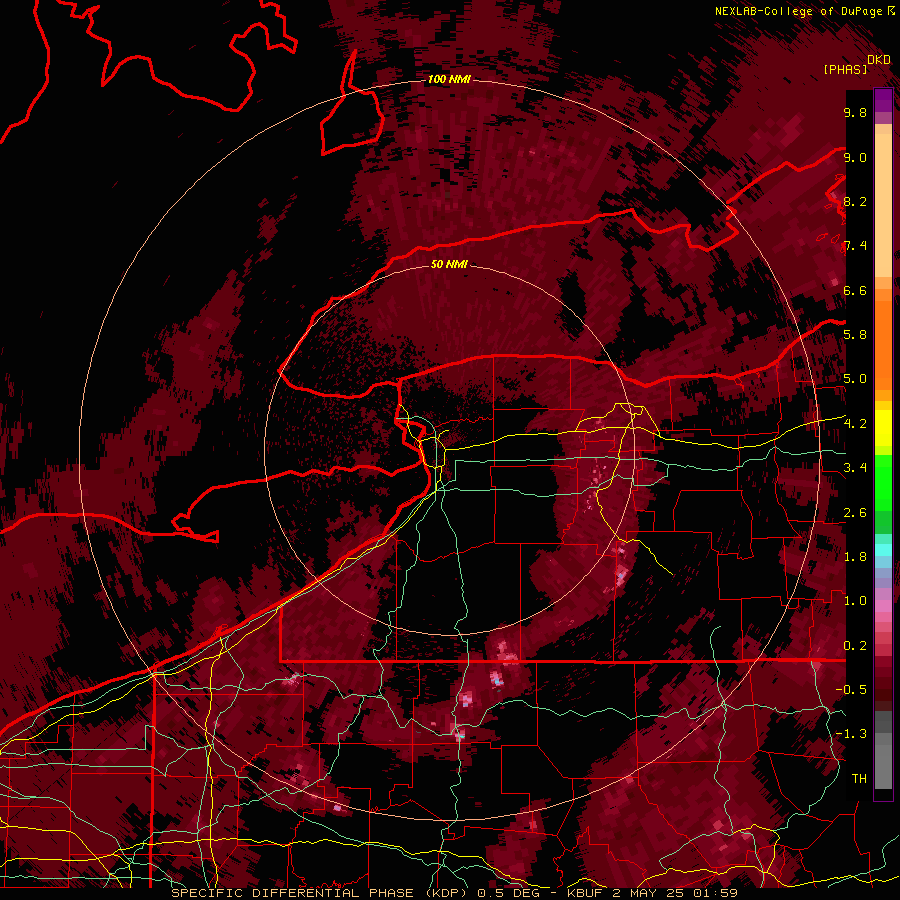
Task: Click the [PHAS] units label
Action: pos(845,69)
